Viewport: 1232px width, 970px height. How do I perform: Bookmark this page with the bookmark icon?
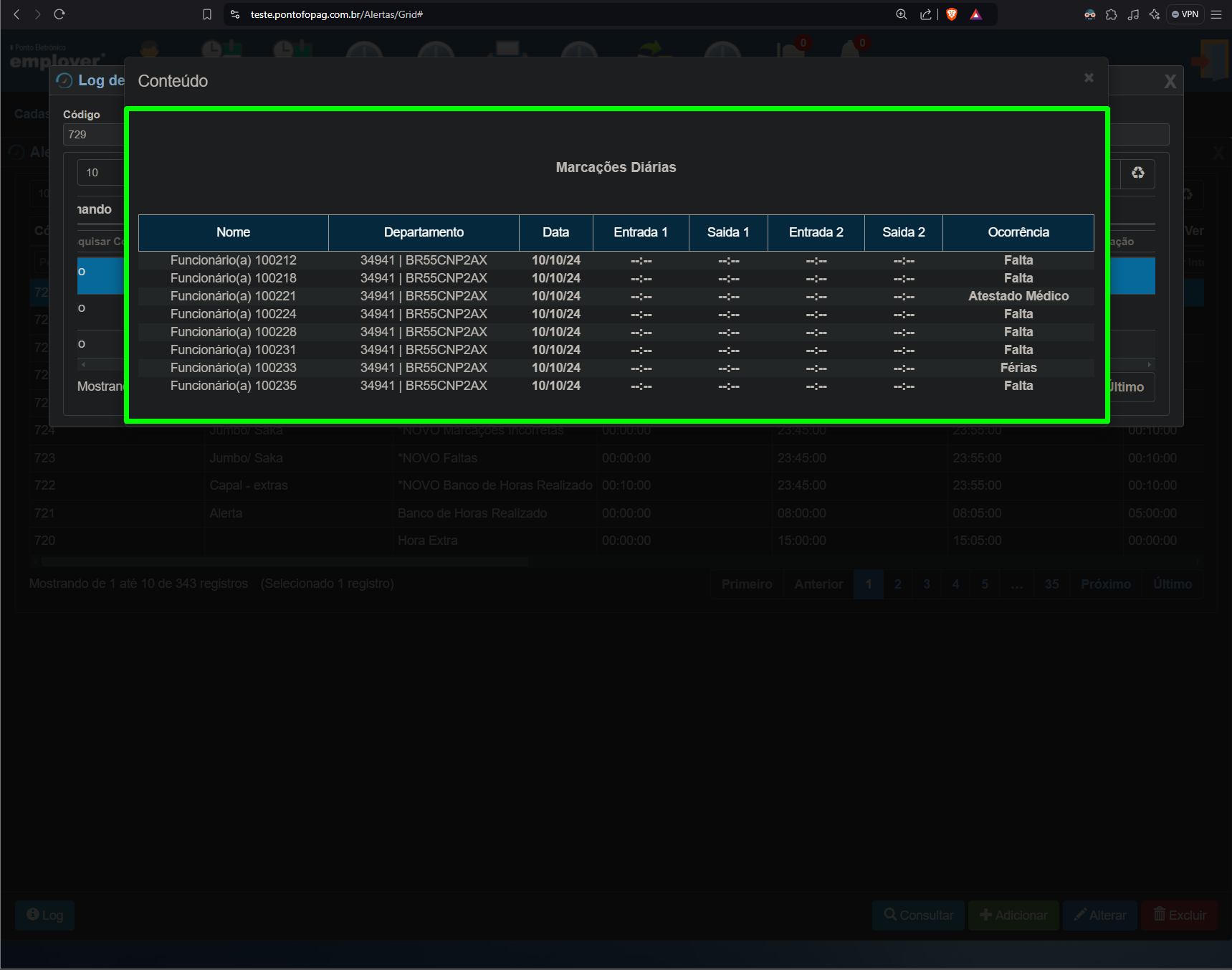(x=207, y=14)
